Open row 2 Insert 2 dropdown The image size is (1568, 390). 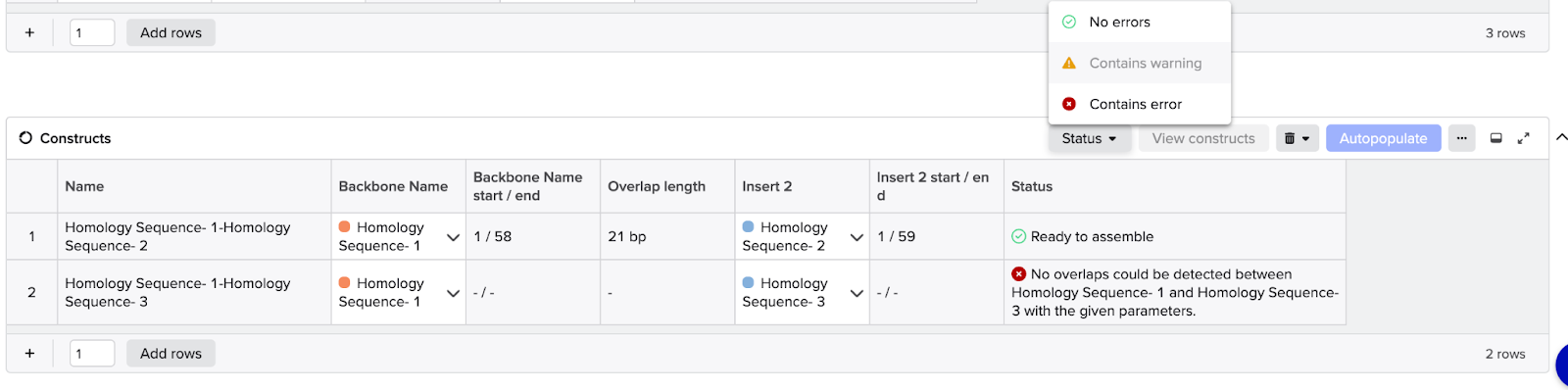pyautogui.click(x=857, y=293)
